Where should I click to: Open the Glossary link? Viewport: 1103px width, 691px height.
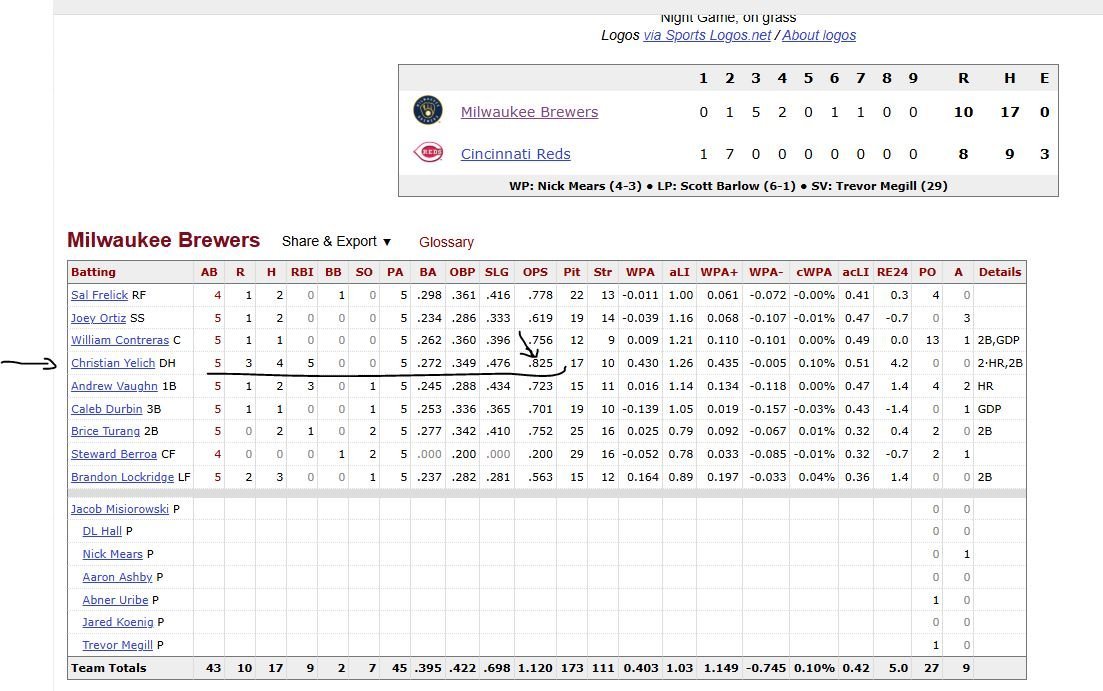pos(446,242)
